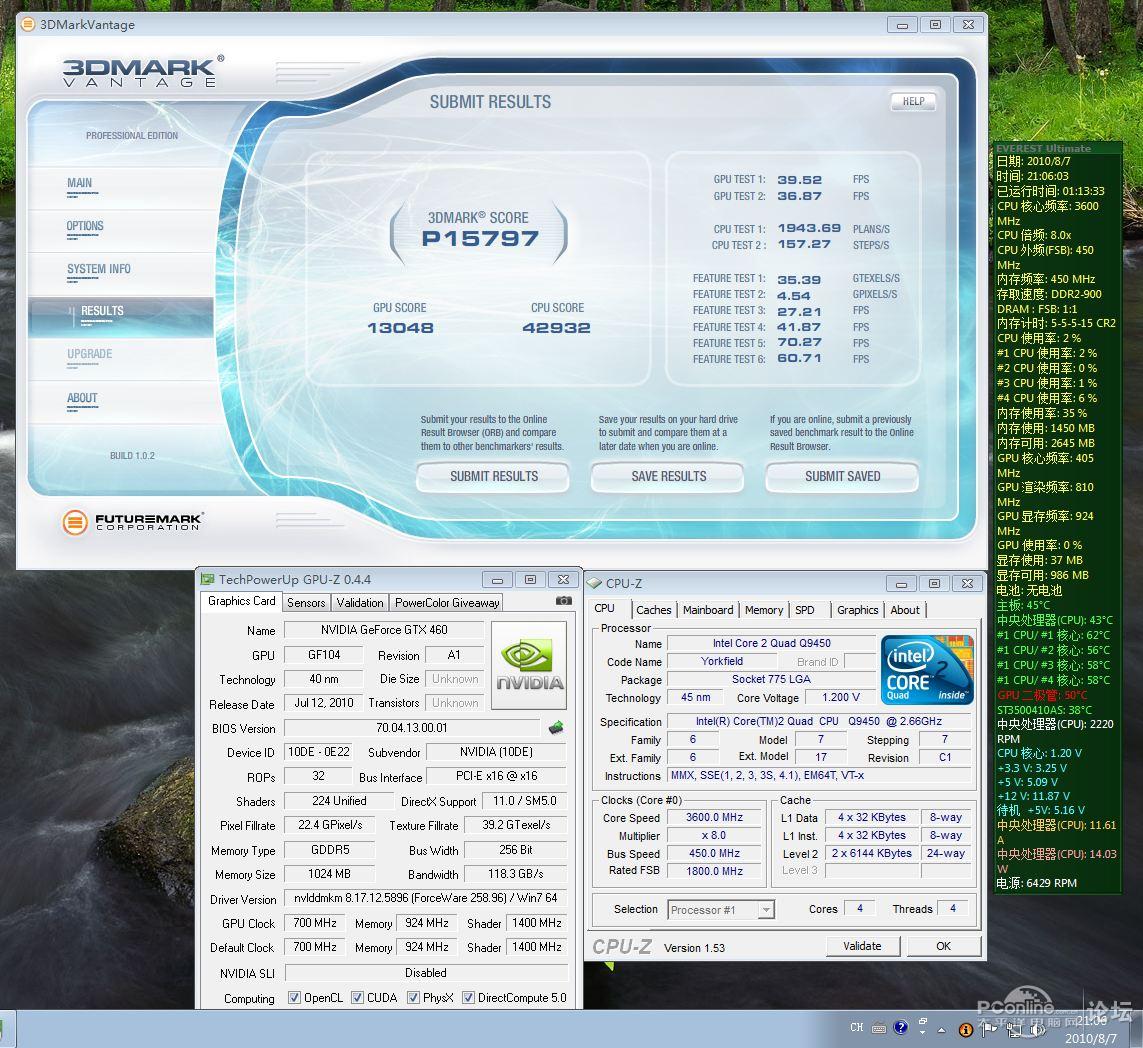Open the SPD tab in CPU-Z
The image size is (1143, 1048).
tap(805, 610)
